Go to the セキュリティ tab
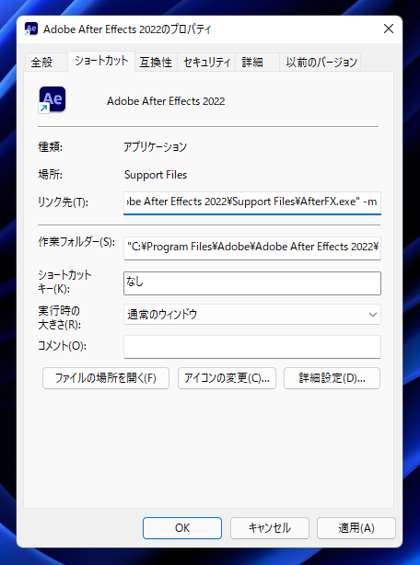 (206, 62)
